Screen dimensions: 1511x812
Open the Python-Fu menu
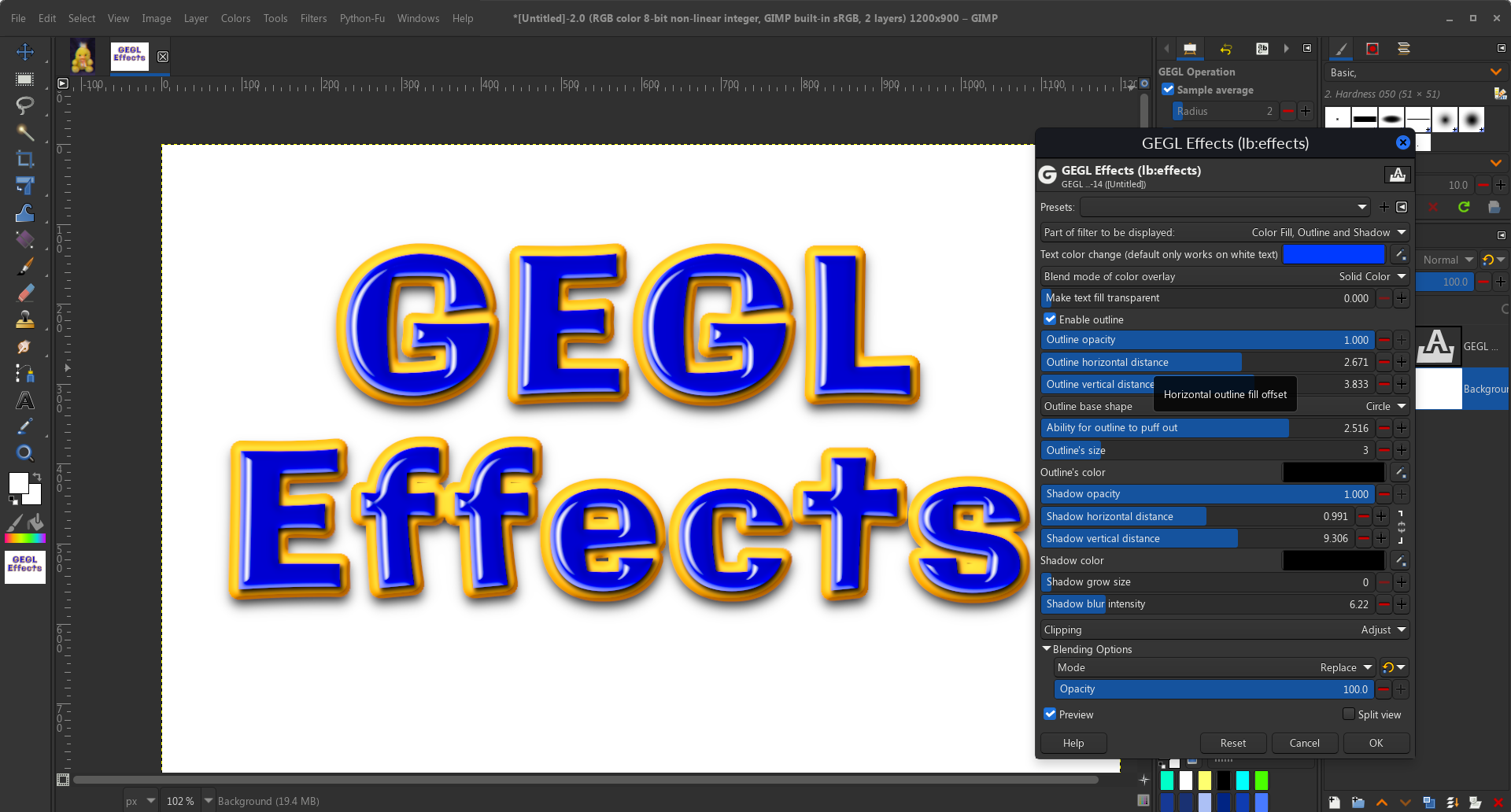(362, 18)
